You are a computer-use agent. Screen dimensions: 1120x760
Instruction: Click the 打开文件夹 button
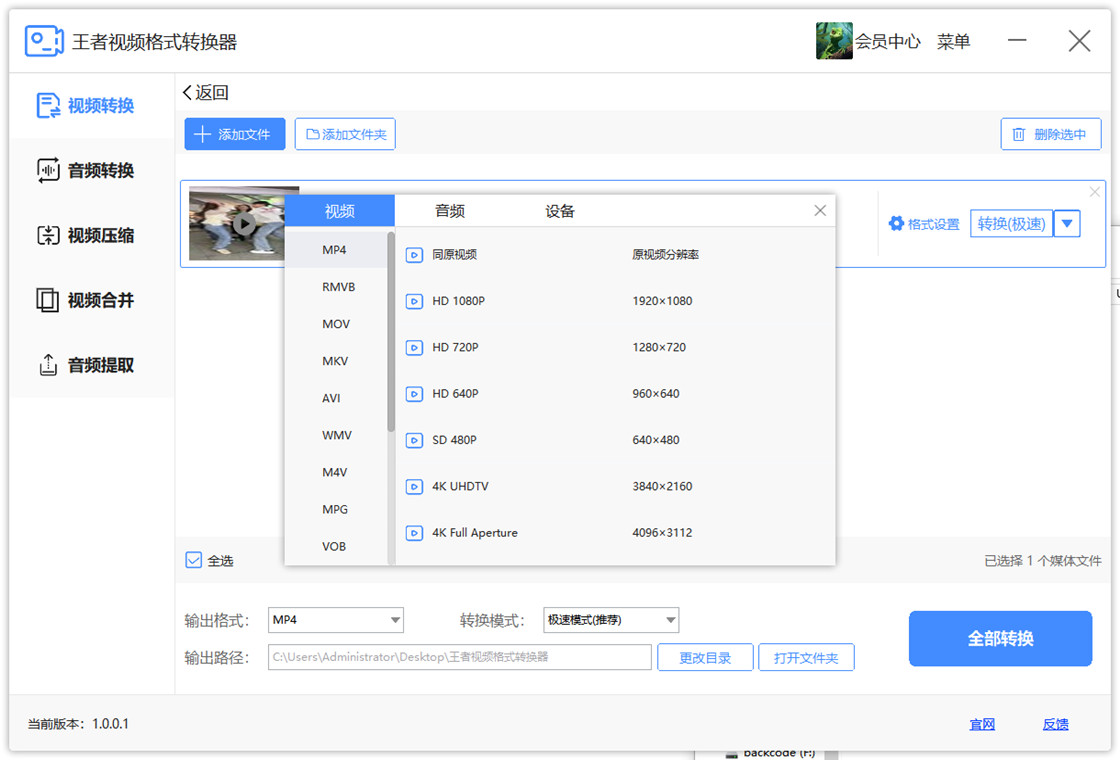806,658
